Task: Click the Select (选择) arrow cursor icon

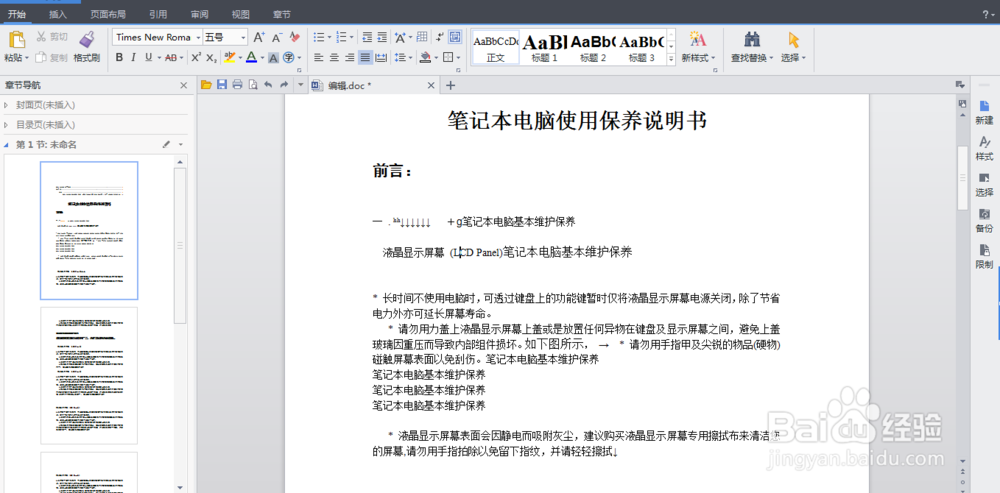Action: click(793, 39)
